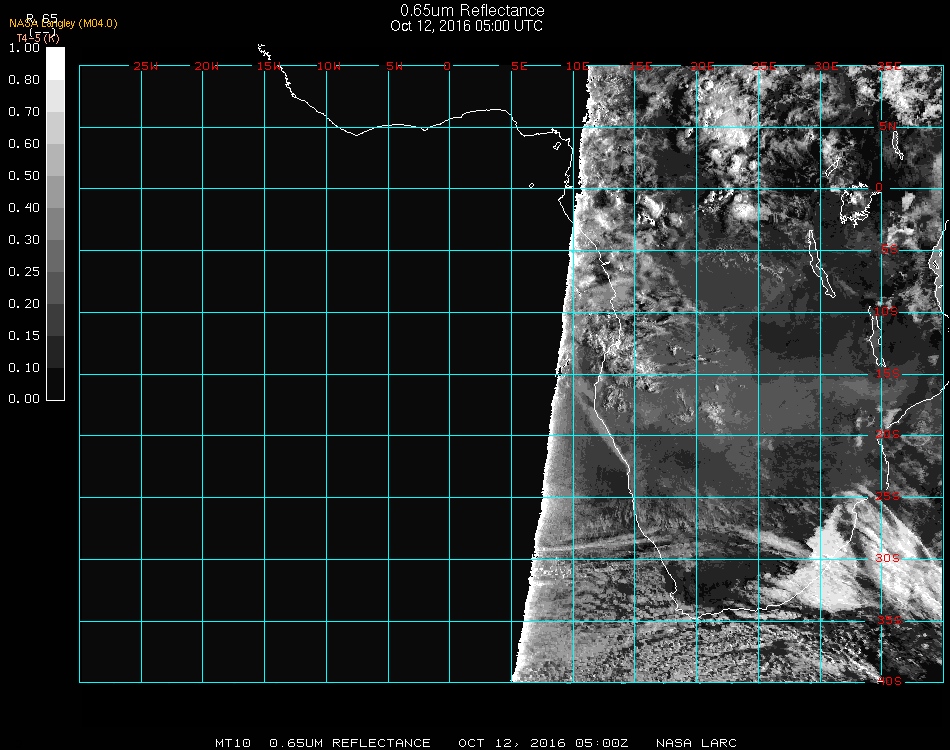950x750 pixels.
Task: Click the "MT10" text in the footer
Action: click(x=232, y=743)
